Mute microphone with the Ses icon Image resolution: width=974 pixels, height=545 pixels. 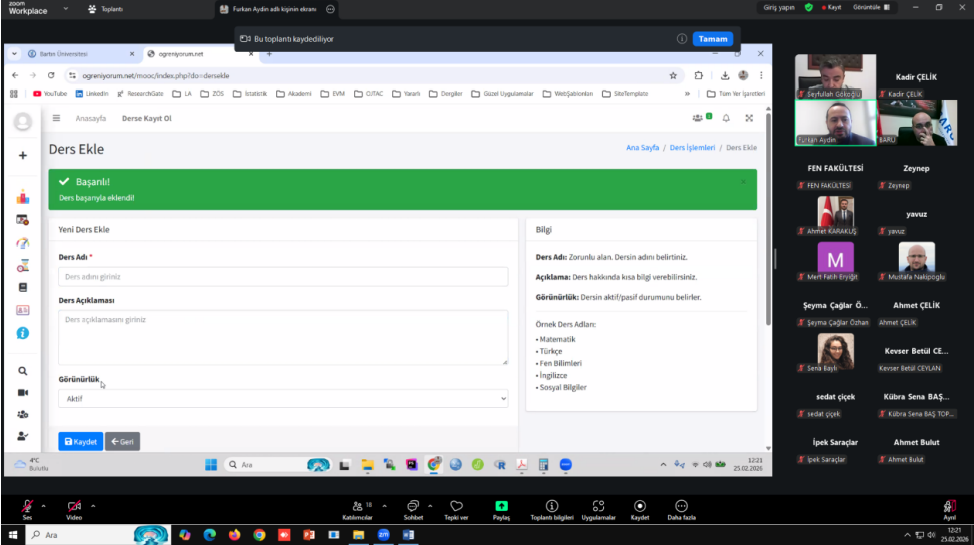(27, 506)
